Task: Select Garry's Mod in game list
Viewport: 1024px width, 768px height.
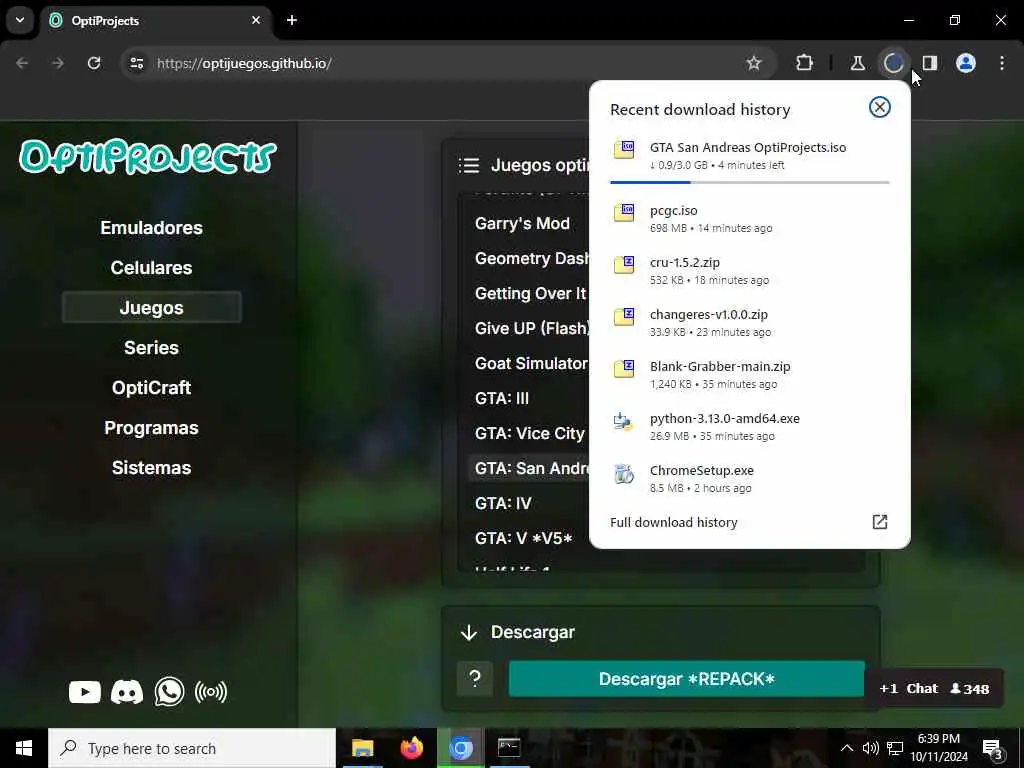Action: (x=522, y=223)
